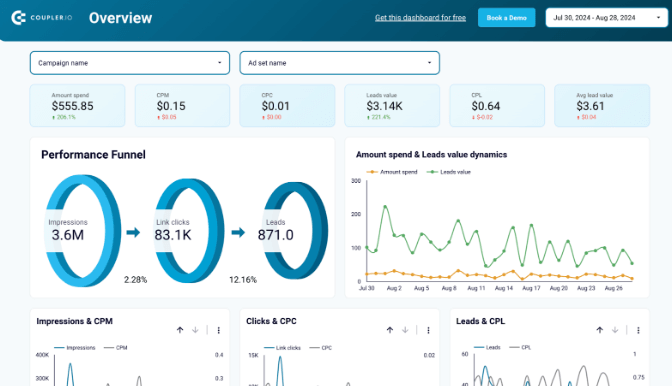Click the 2.28% conversion rate text
This screenshot has width=672, height=386.
(135, 280)
